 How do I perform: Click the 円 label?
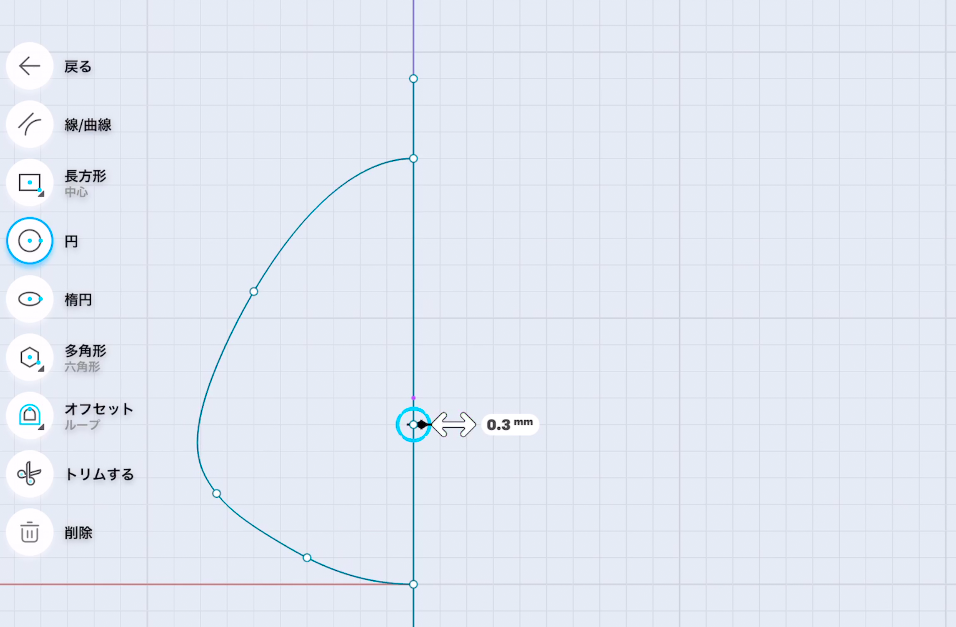(x=71, y=242)
